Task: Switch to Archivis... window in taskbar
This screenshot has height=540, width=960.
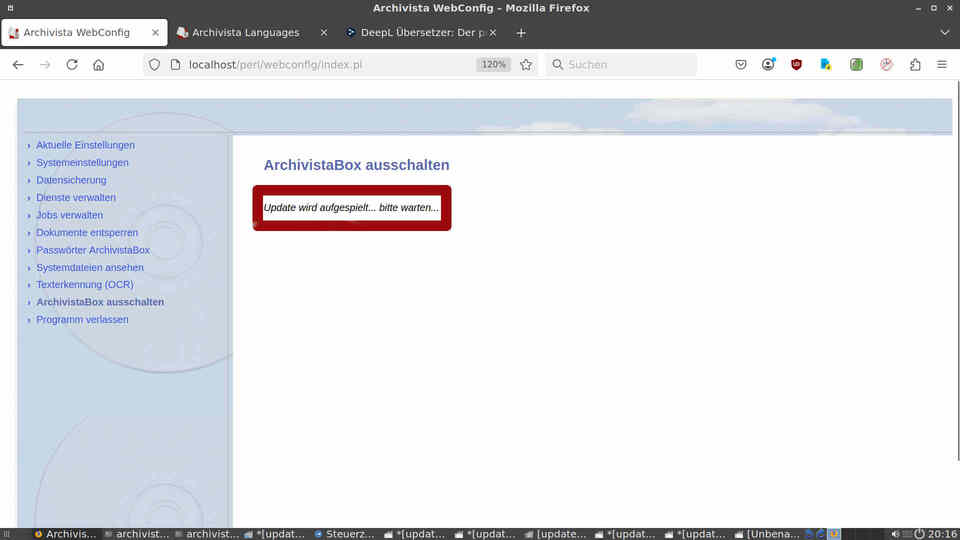Action: tap(65, 534)
